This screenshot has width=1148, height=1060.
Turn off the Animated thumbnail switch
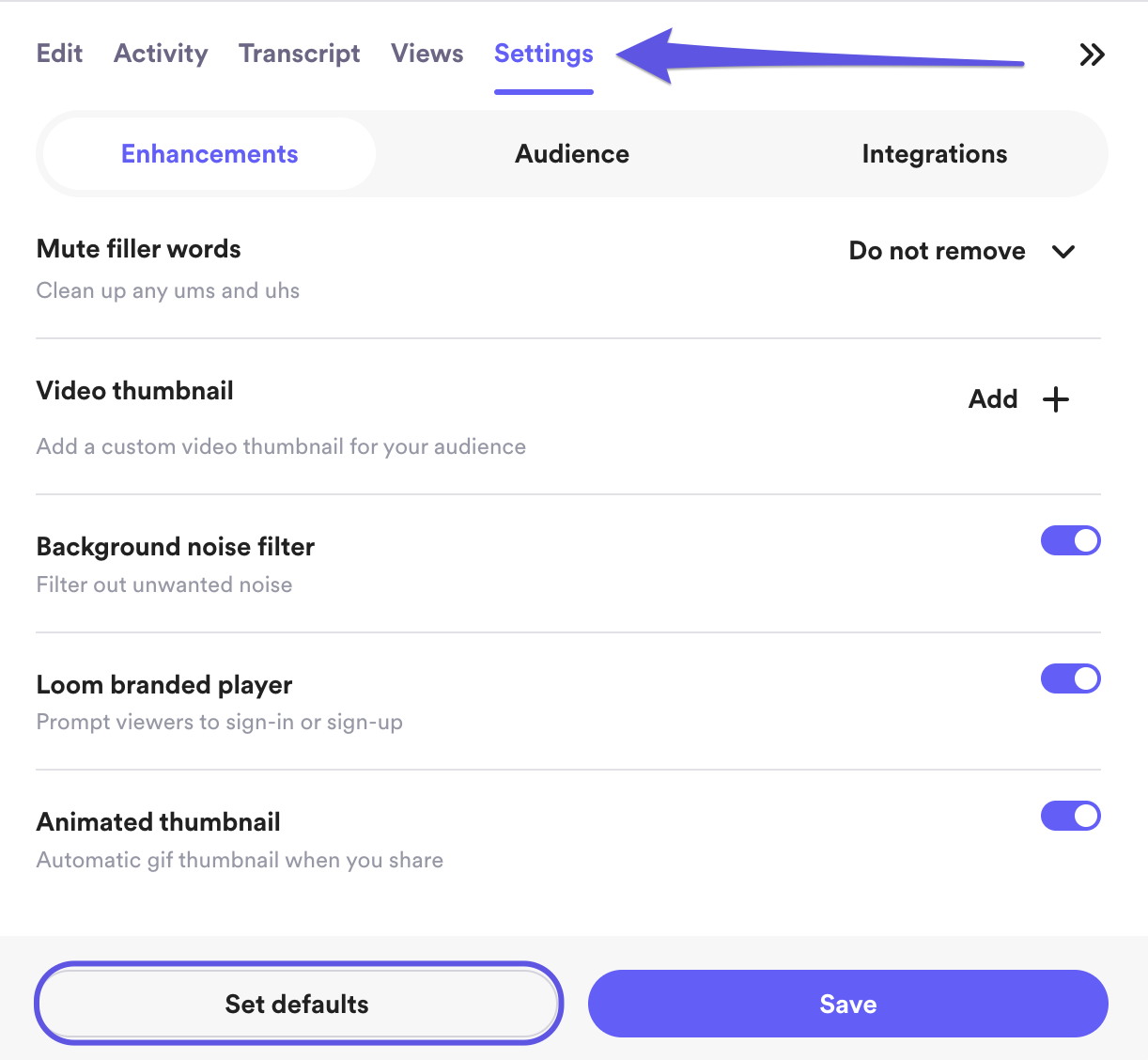[x=1070, y=817]
